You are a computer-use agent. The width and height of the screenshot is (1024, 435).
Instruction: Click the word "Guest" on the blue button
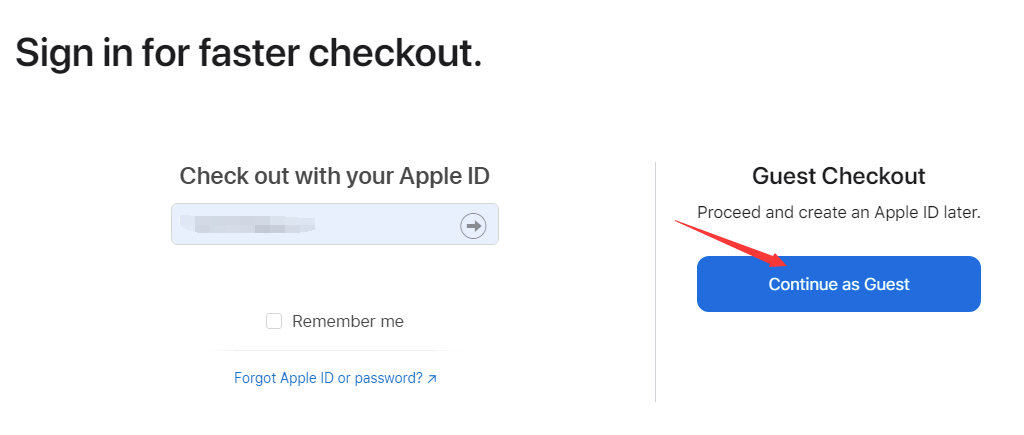point(887,284)
